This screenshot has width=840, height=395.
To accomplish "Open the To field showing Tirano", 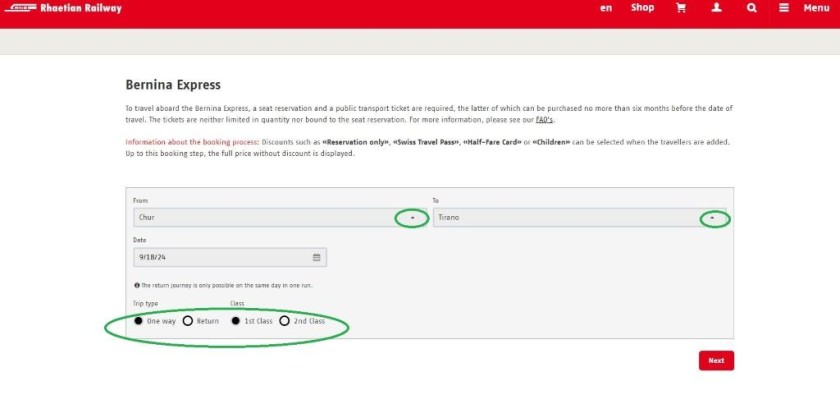I will (x=580, y=218).
